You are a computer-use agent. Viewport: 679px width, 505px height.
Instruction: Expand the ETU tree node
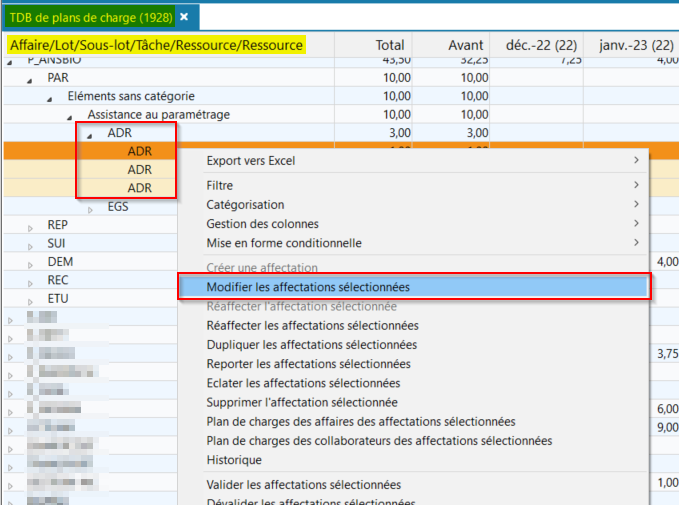30,302
